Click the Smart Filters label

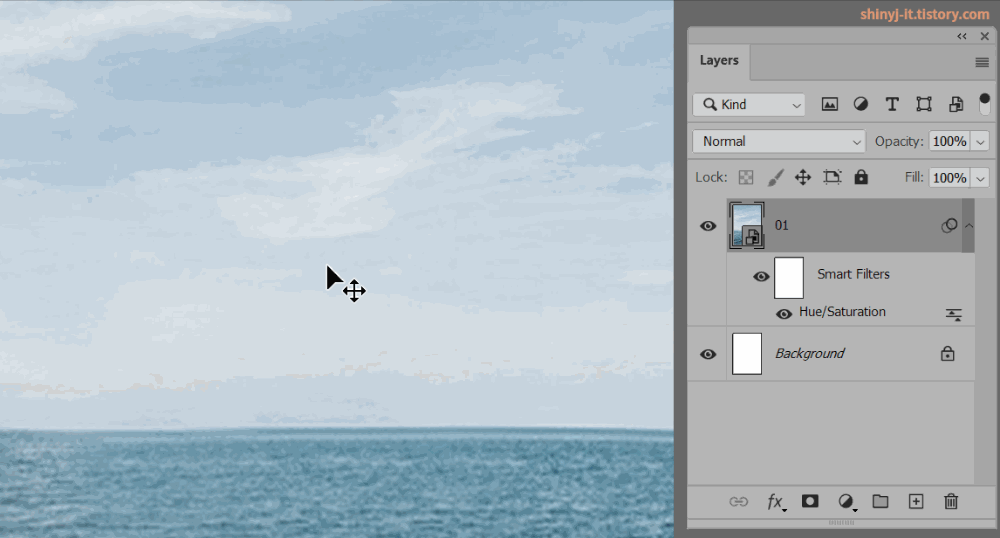coord(853,274)
